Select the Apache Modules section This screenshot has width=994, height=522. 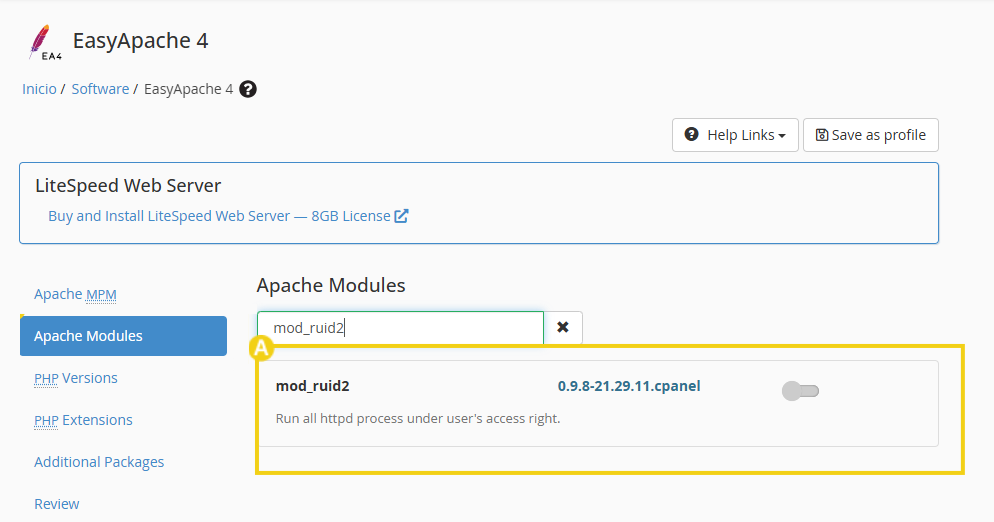tap(124, 336)
